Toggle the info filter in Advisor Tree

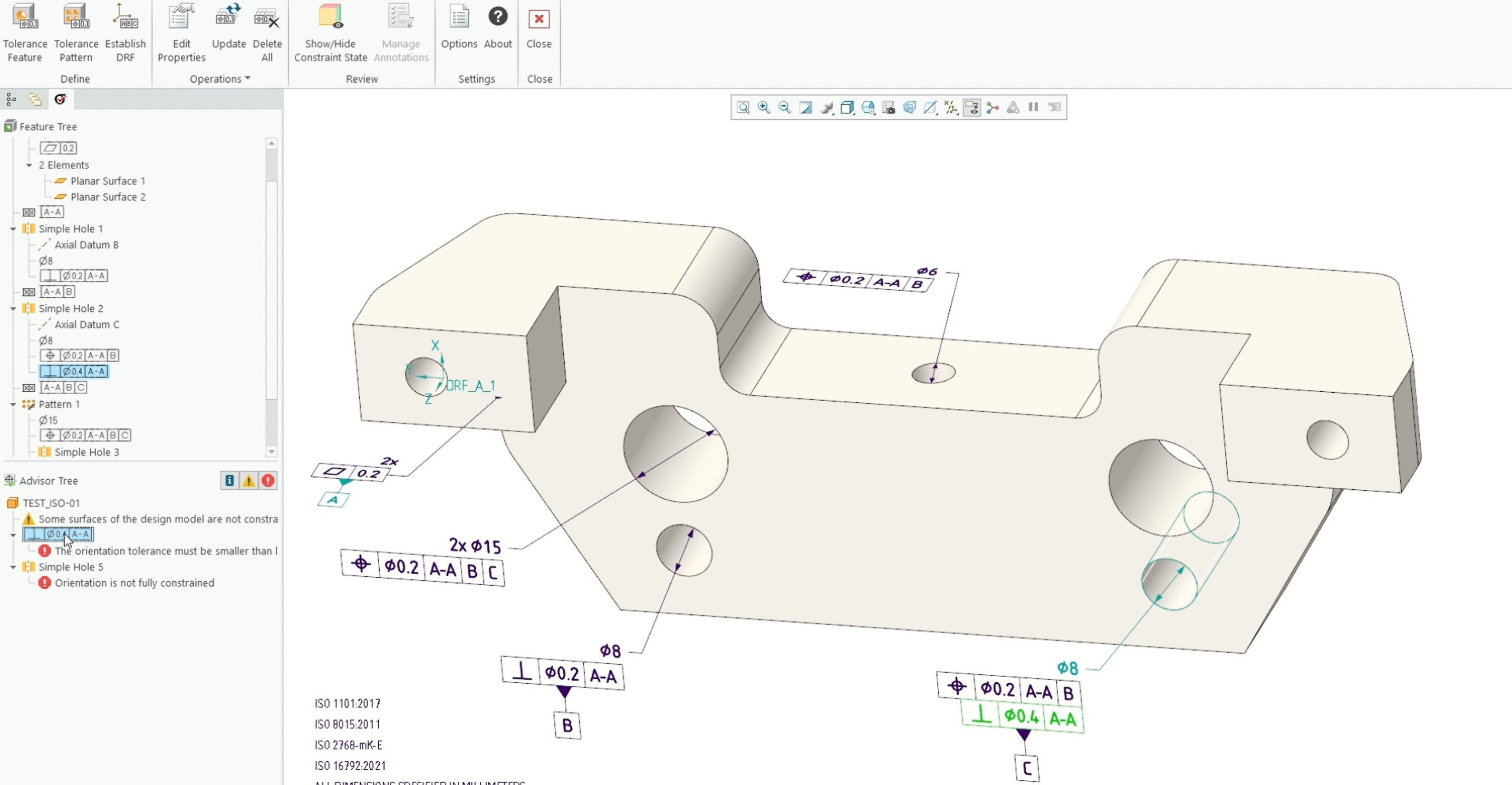tap(229, 480)
